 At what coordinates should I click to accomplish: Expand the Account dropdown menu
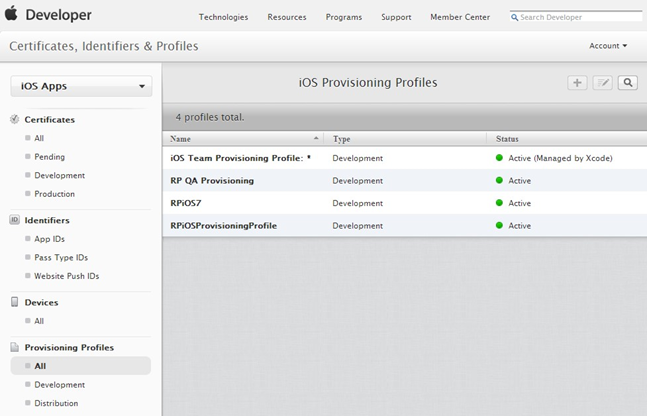click(608, 46)
